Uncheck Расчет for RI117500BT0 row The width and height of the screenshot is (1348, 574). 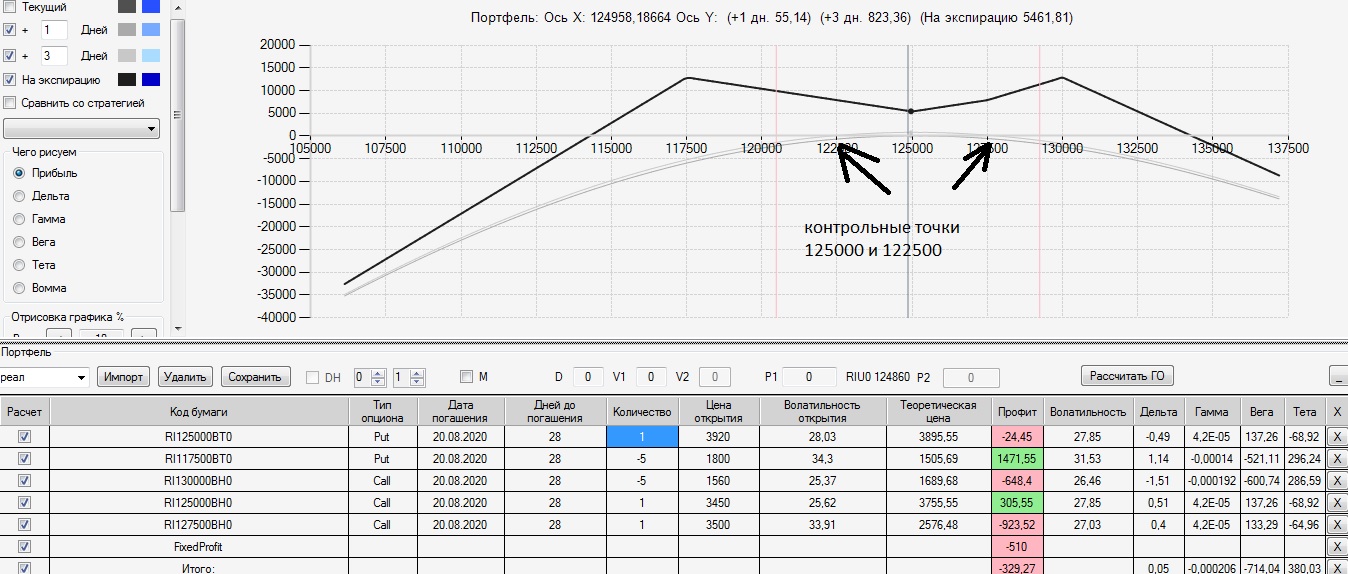point(25,459)
